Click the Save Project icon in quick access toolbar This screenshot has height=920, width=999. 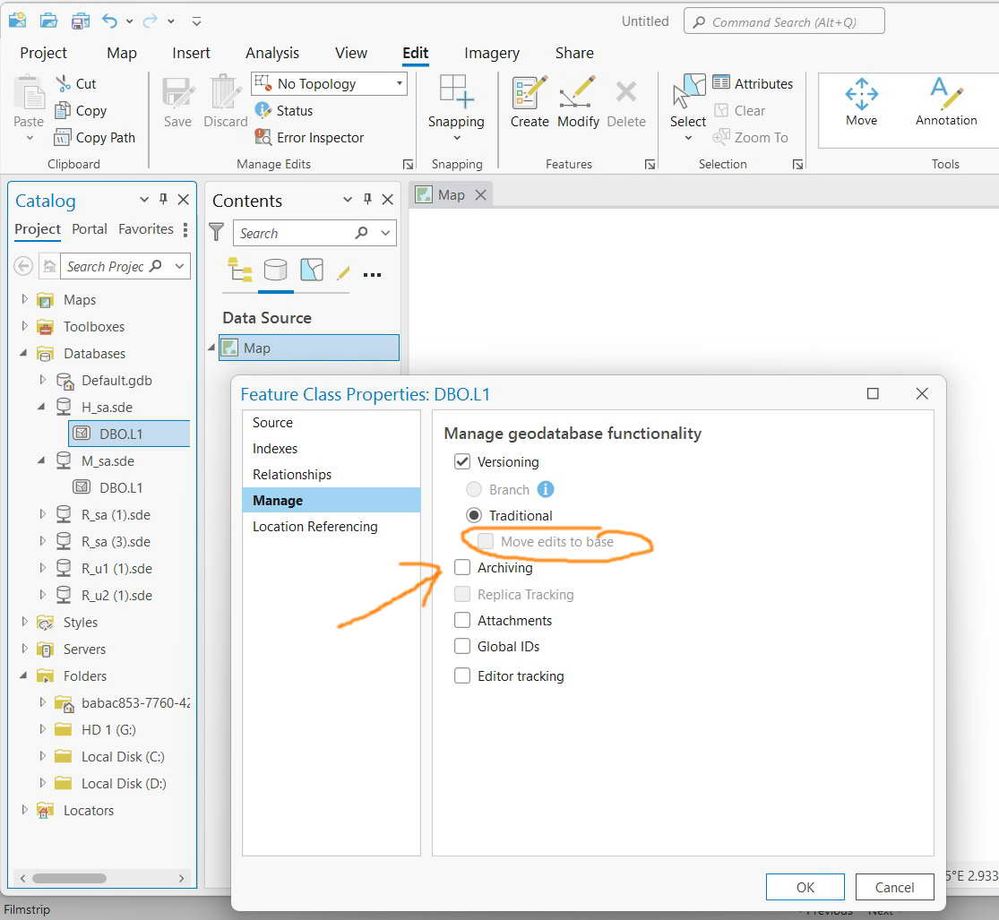coord(80,20)
